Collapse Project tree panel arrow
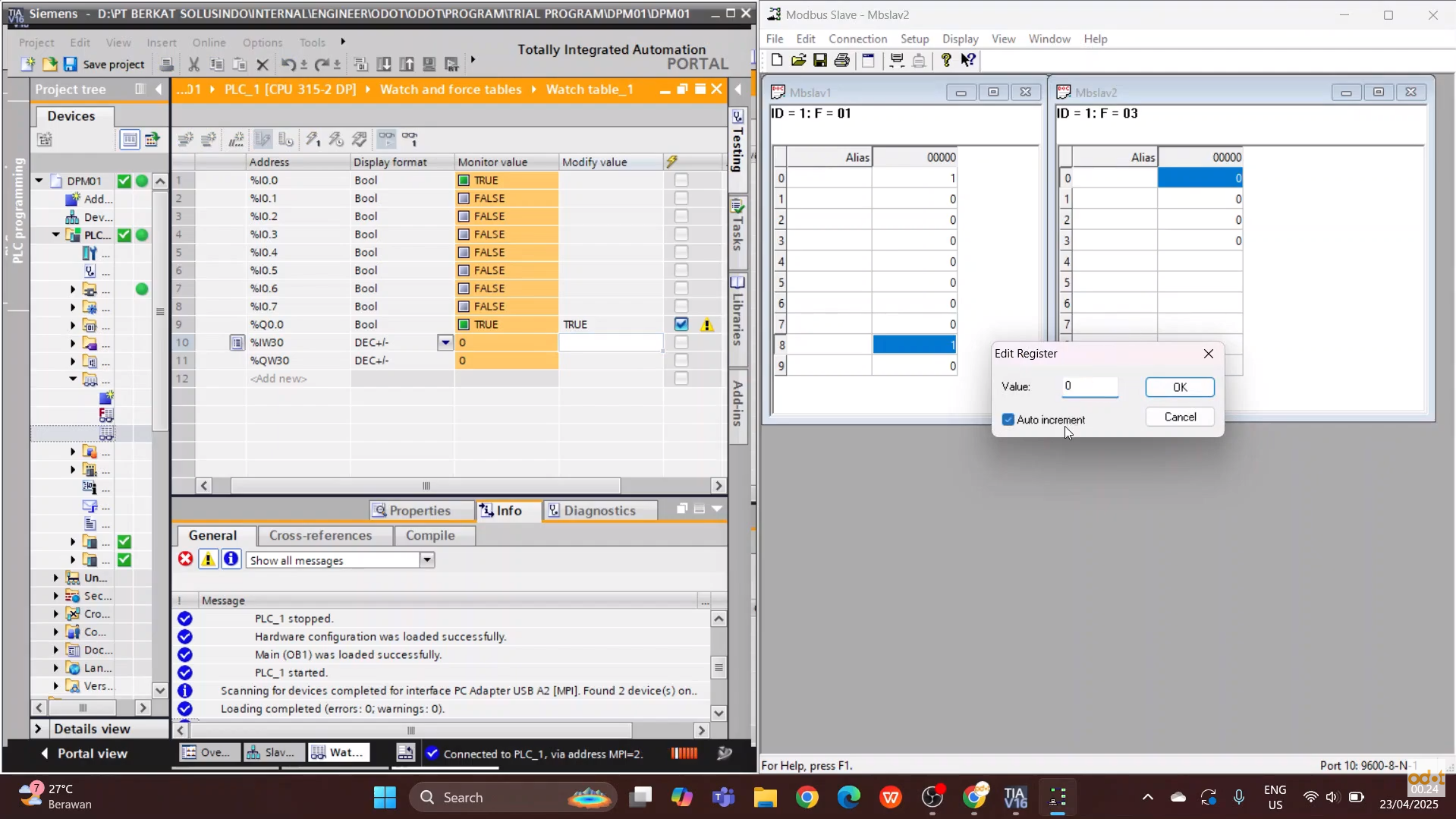Viewport: 1456px width, 819px height. 158,90
